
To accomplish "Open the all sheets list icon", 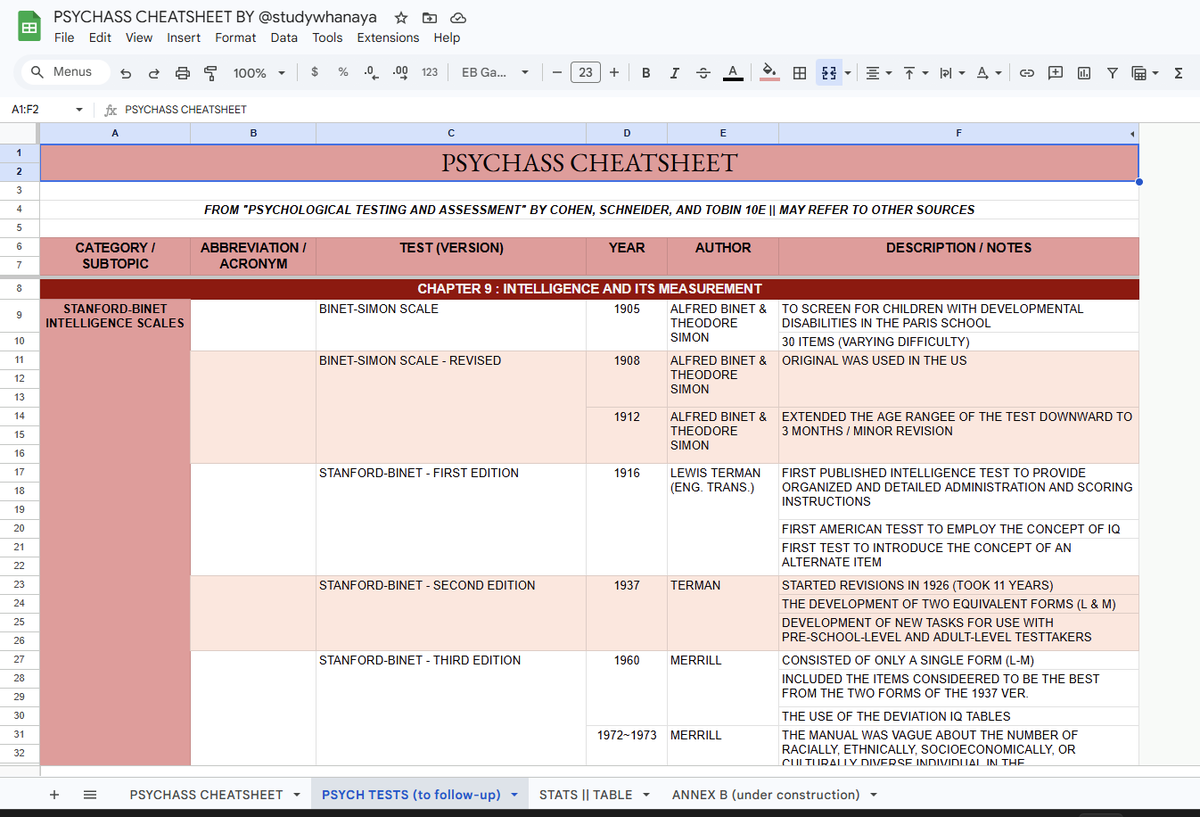I will pyautogui.click(x=89, y=794).
